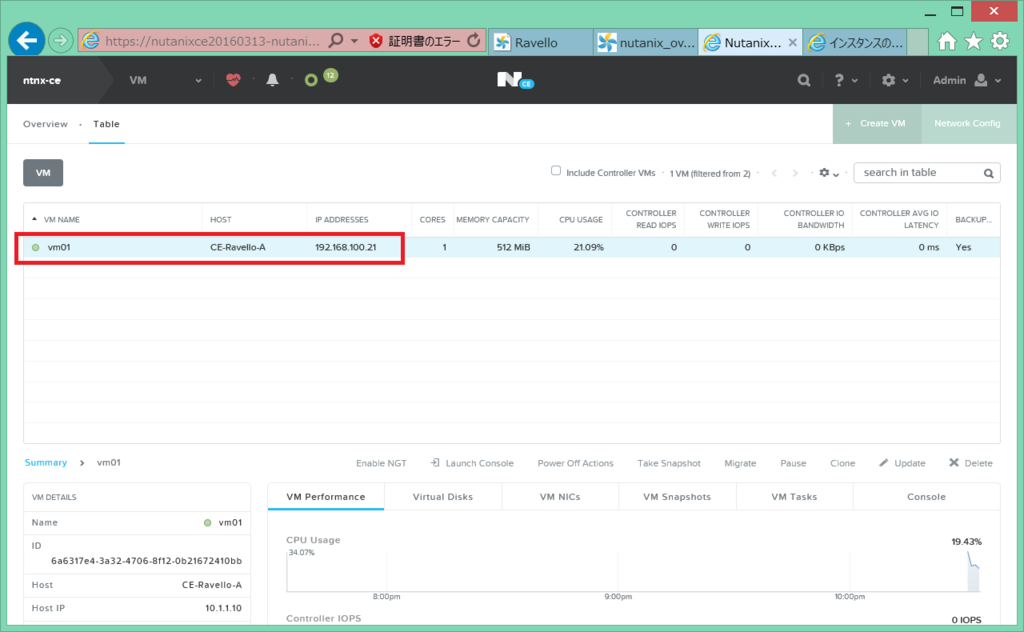Open the Virtual Disks tab

point(443,497)
